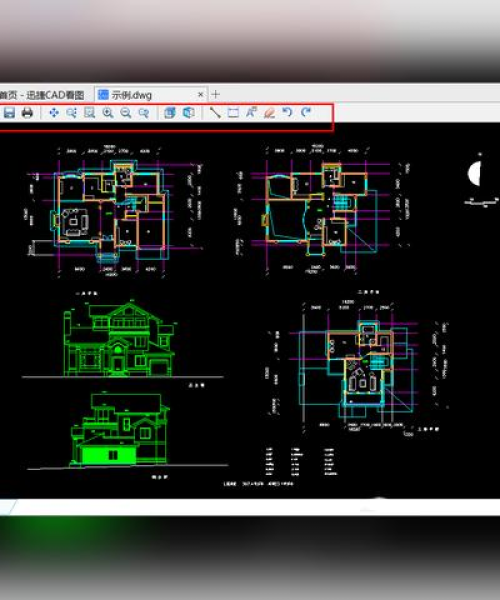Click the zoom window icon
Screen dimensions: 500x600
(72, 112)
